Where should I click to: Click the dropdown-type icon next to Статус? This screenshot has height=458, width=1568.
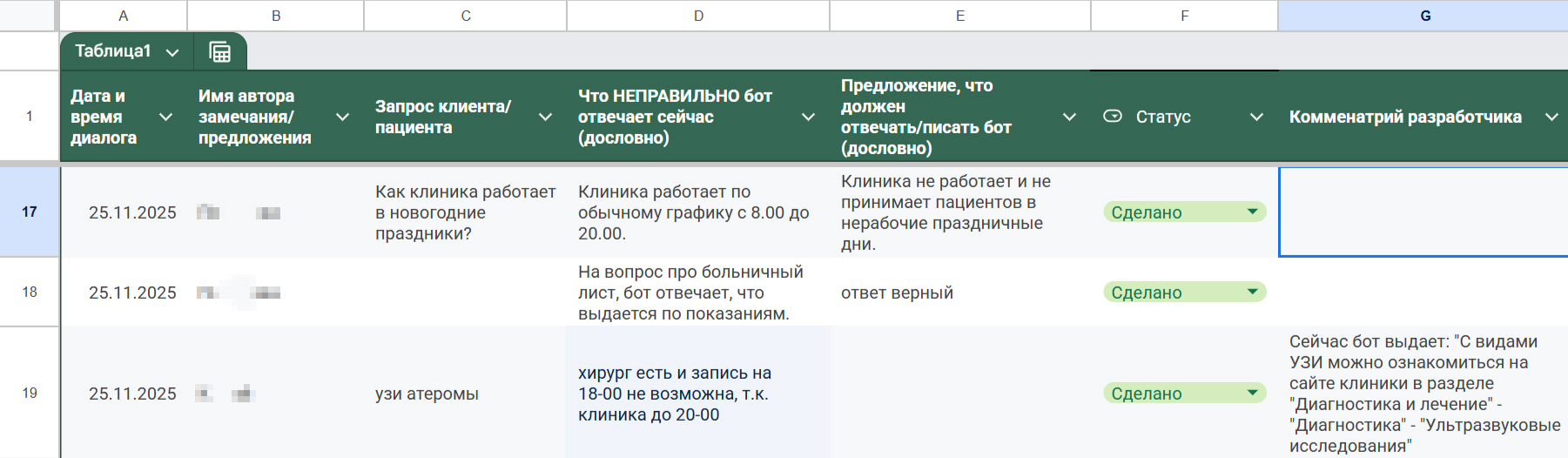(x=1113, y=116)
